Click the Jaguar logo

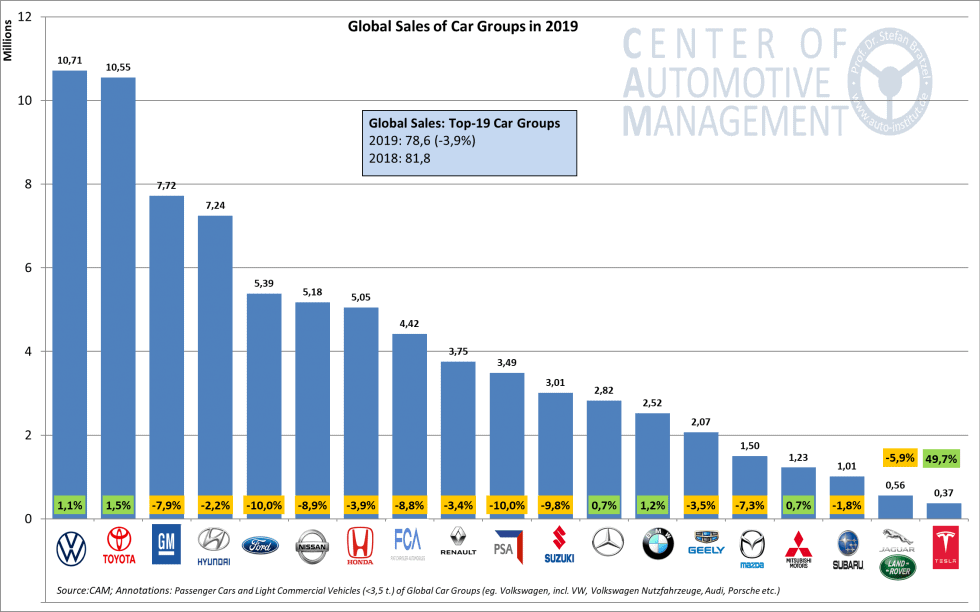point(897,539)
